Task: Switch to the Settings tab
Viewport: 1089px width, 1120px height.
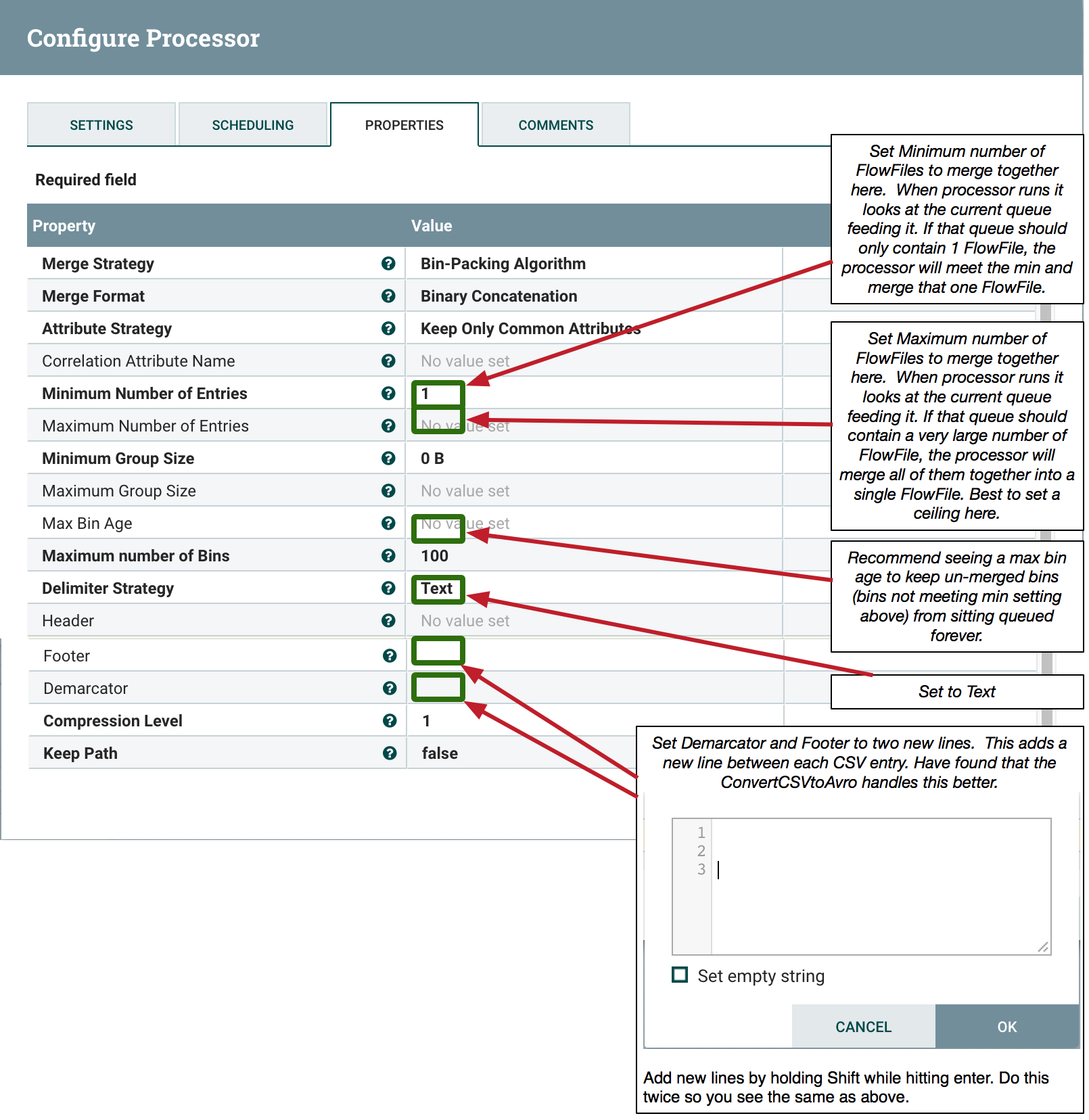Action: (101, 124)
